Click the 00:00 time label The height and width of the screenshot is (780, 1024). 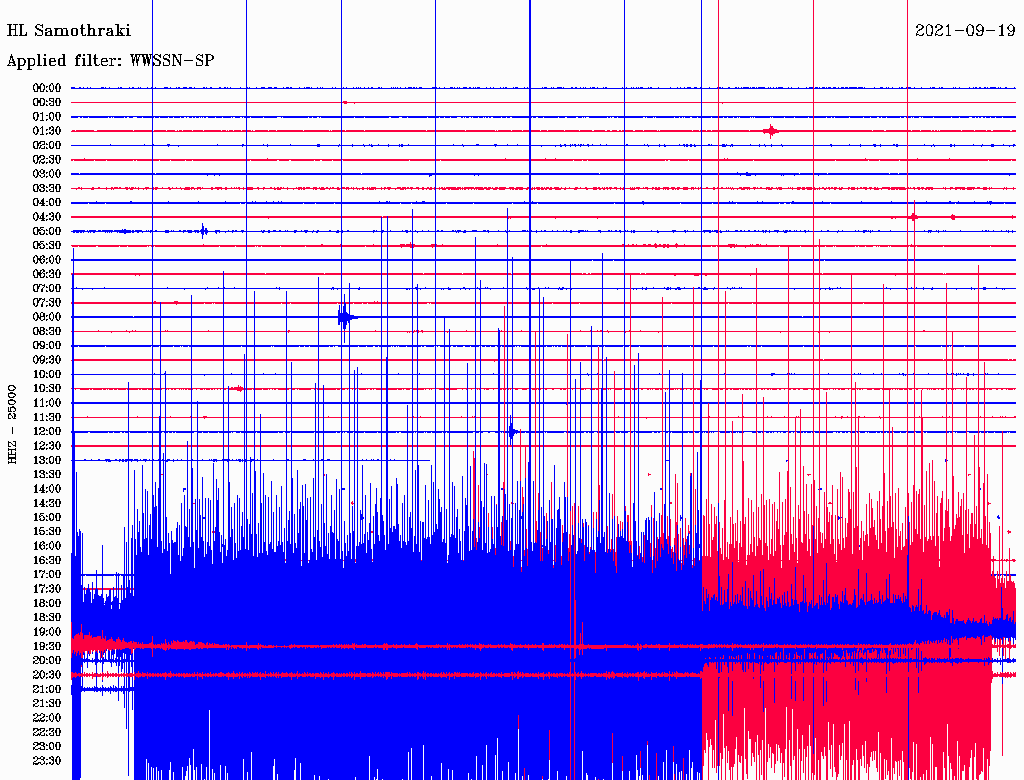pos(47,88)
